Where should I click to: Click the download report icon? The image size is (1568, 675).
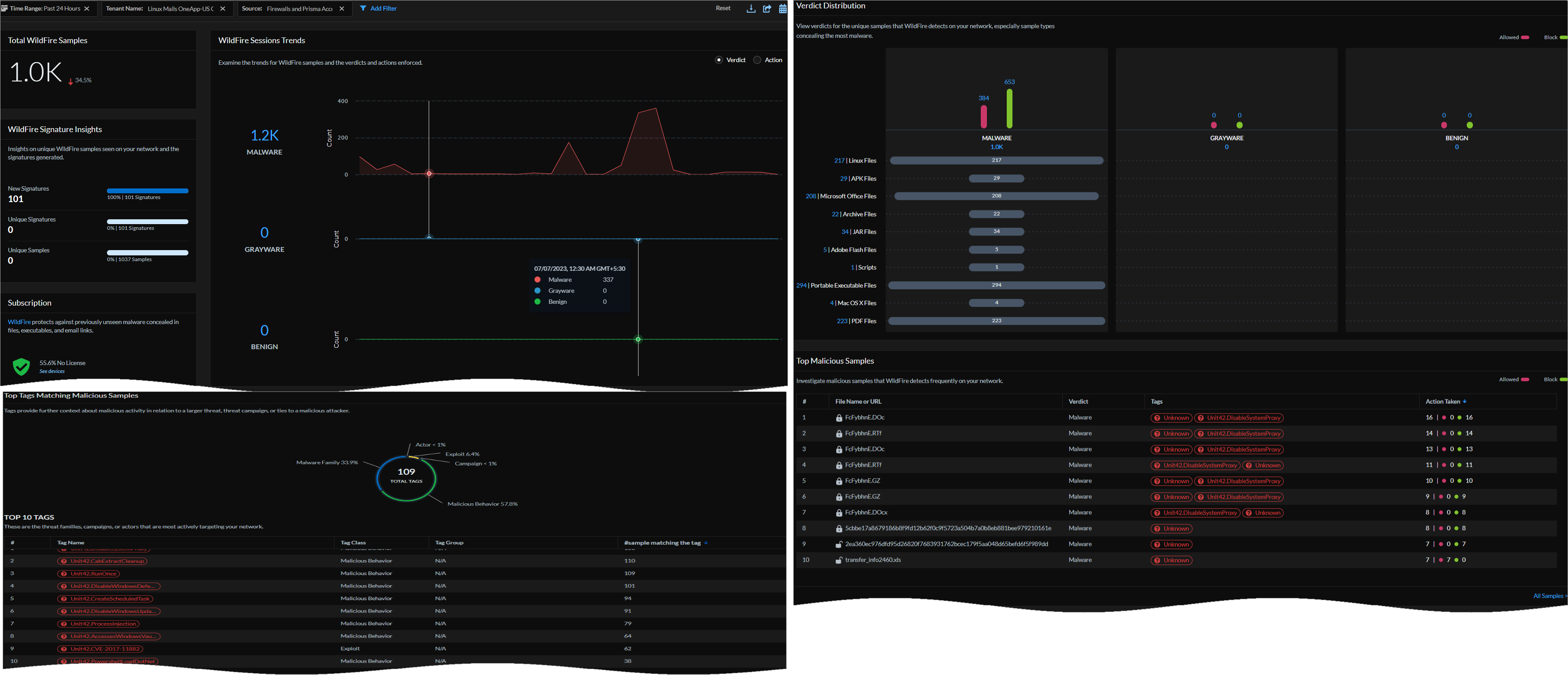click(x=751, y=8)
